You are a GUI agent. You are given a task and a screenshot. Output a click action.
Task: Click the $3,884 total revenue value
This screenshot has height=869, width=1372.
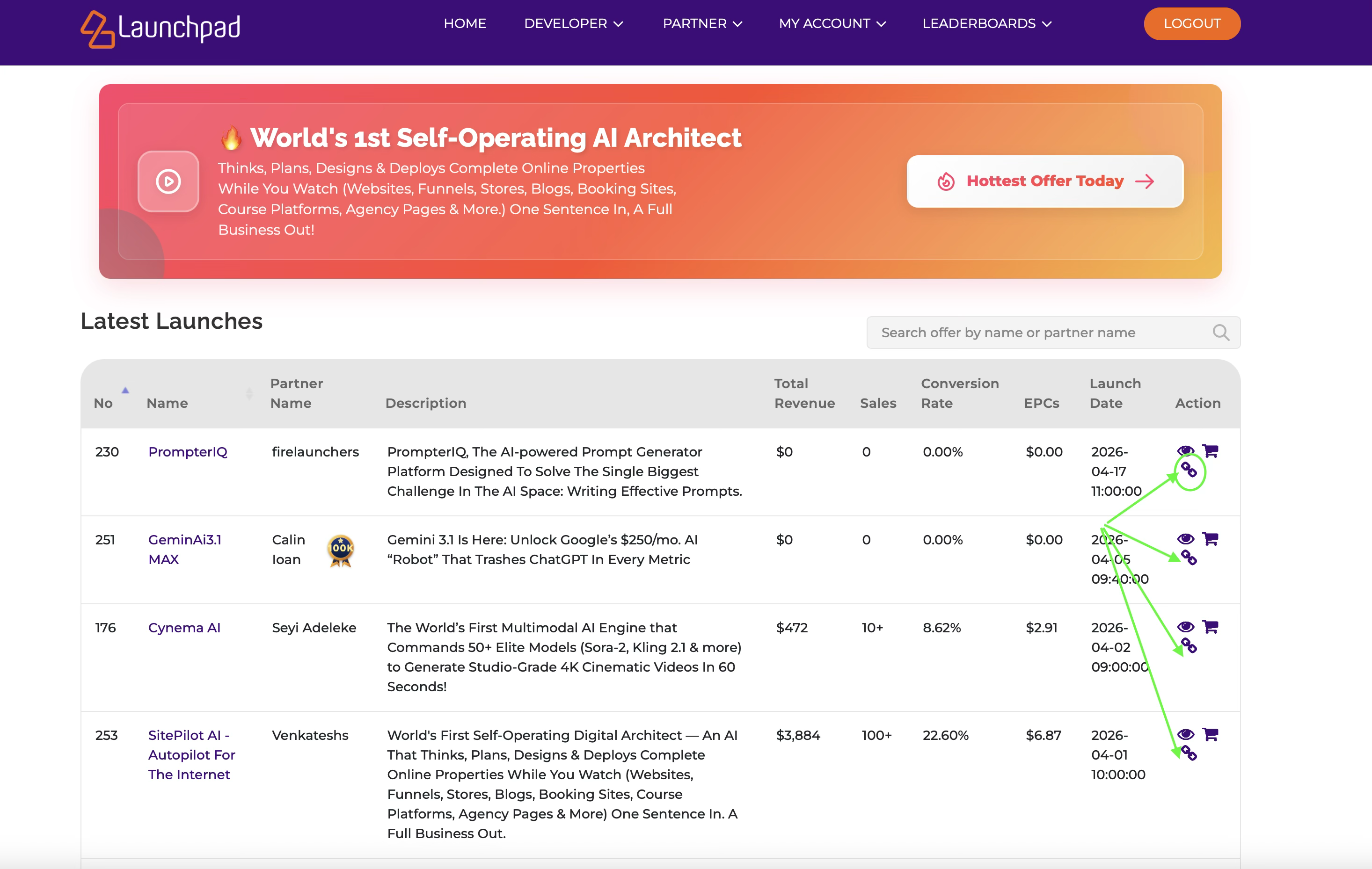click(x=798, y=735)
